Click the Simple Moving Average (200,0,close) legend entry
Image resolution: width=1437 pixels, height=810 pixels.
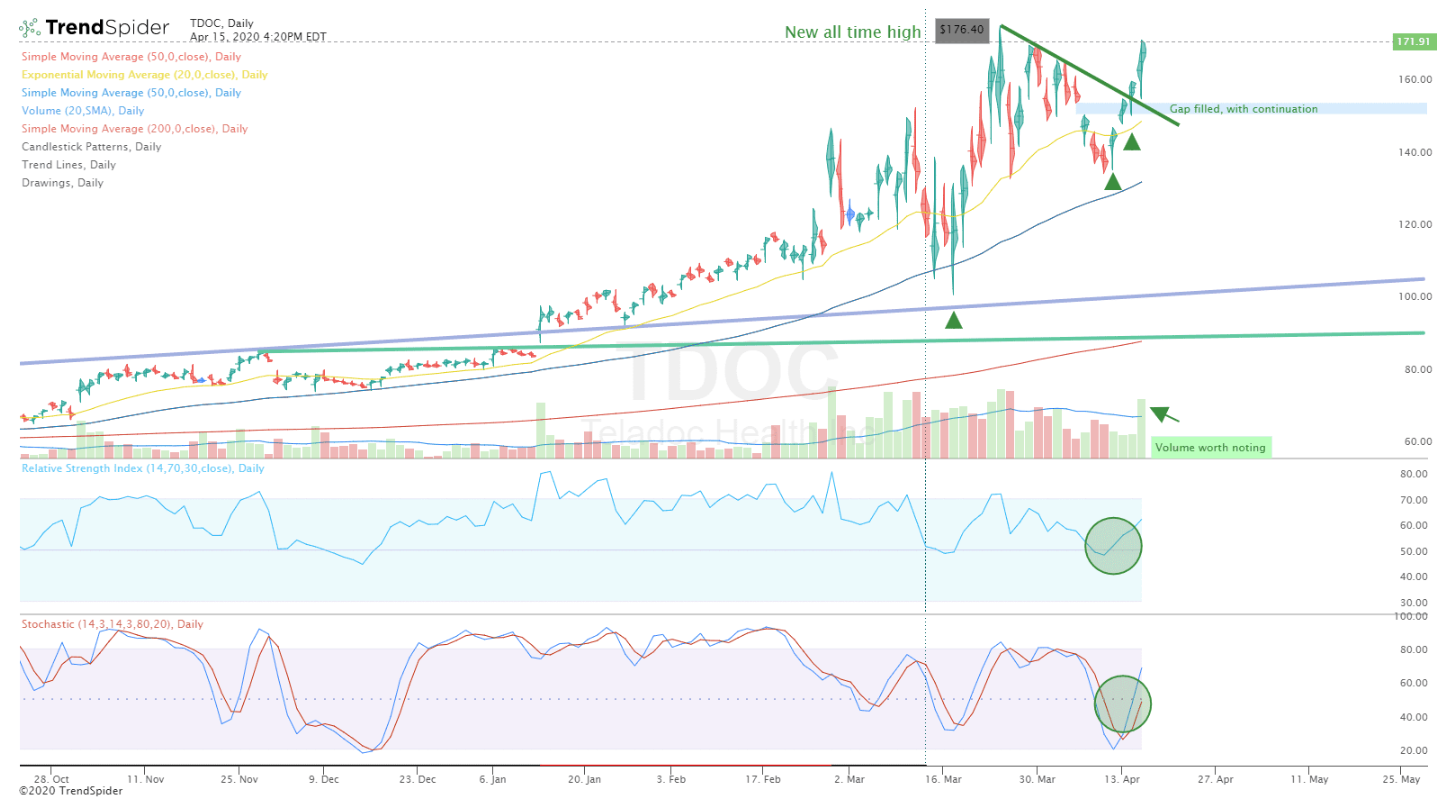point(135,129)
